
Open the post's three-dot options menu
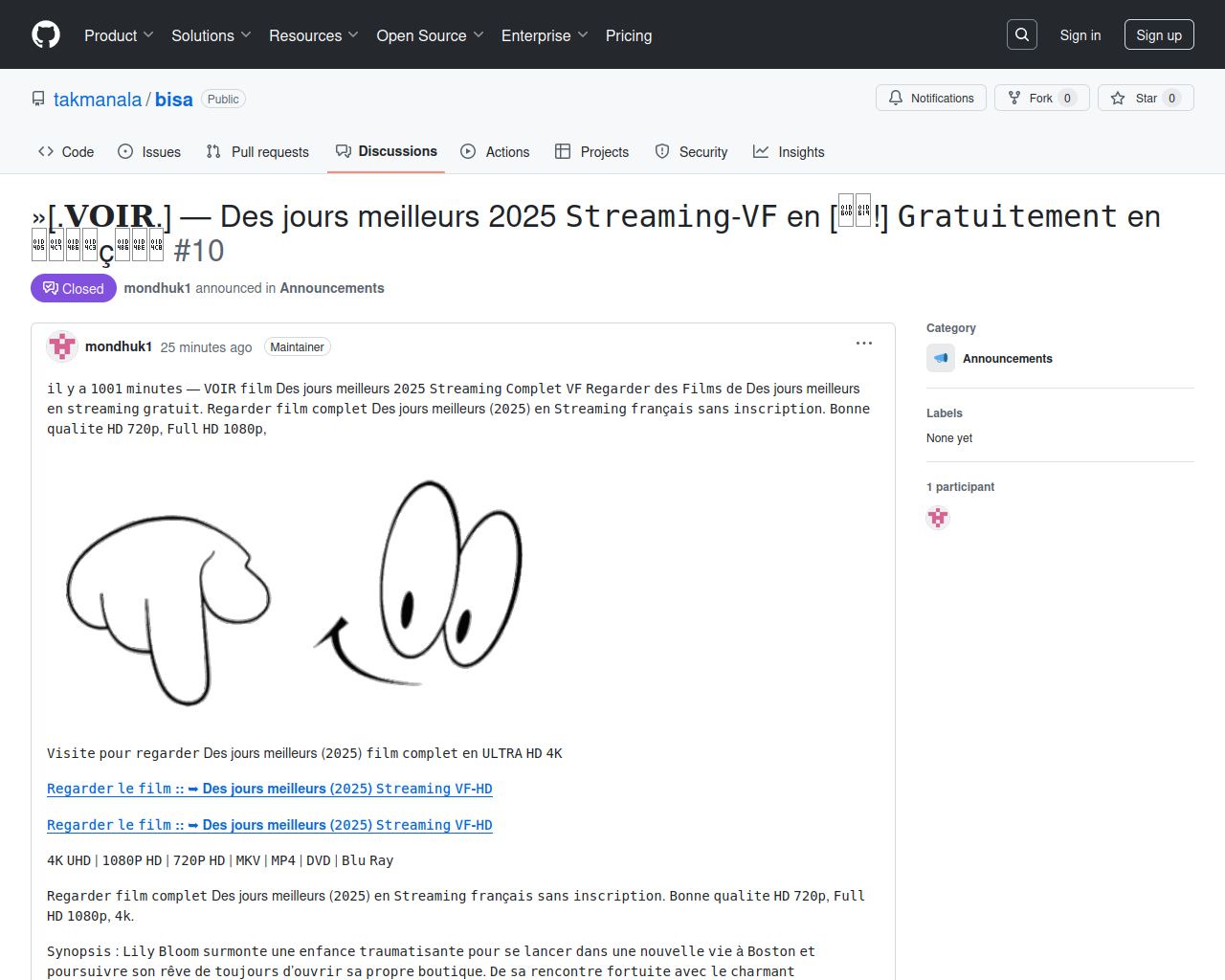864,344
